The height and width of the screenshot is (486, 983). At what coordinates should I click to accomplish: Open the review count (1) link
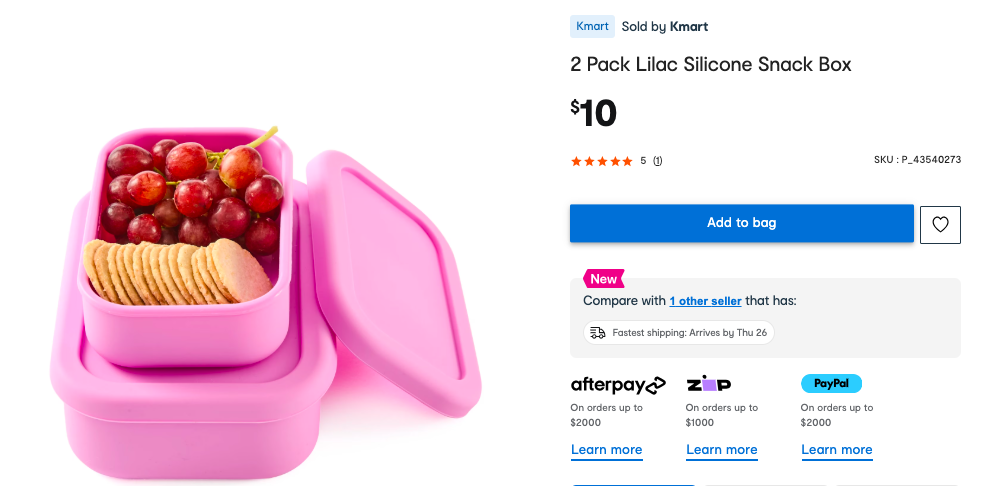[658, 161]
